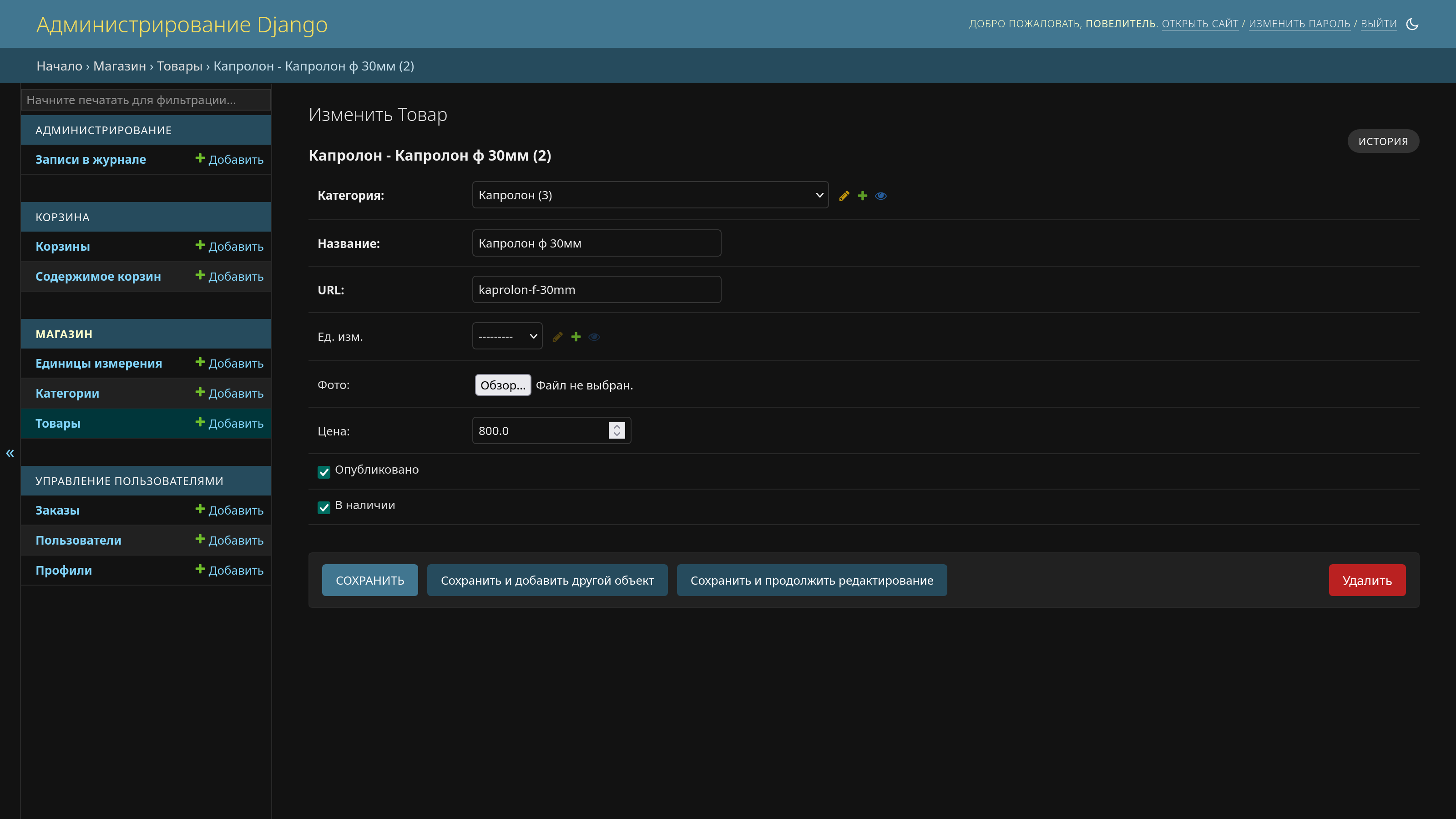Open Содержимое корзин in sidebar

tap(98, 276)
